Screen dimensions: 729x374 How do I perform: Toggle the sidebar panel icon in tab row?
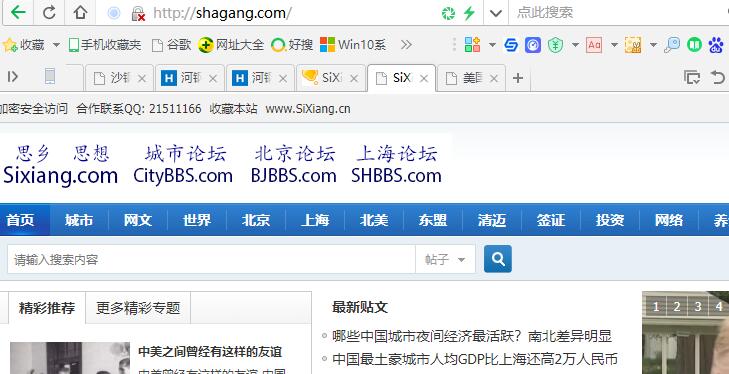pyautogui.click(x=13, y=77)
